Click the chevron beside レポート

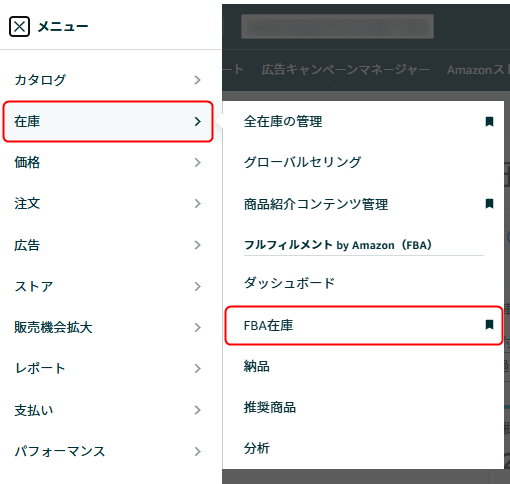click(x=198, y=368)
